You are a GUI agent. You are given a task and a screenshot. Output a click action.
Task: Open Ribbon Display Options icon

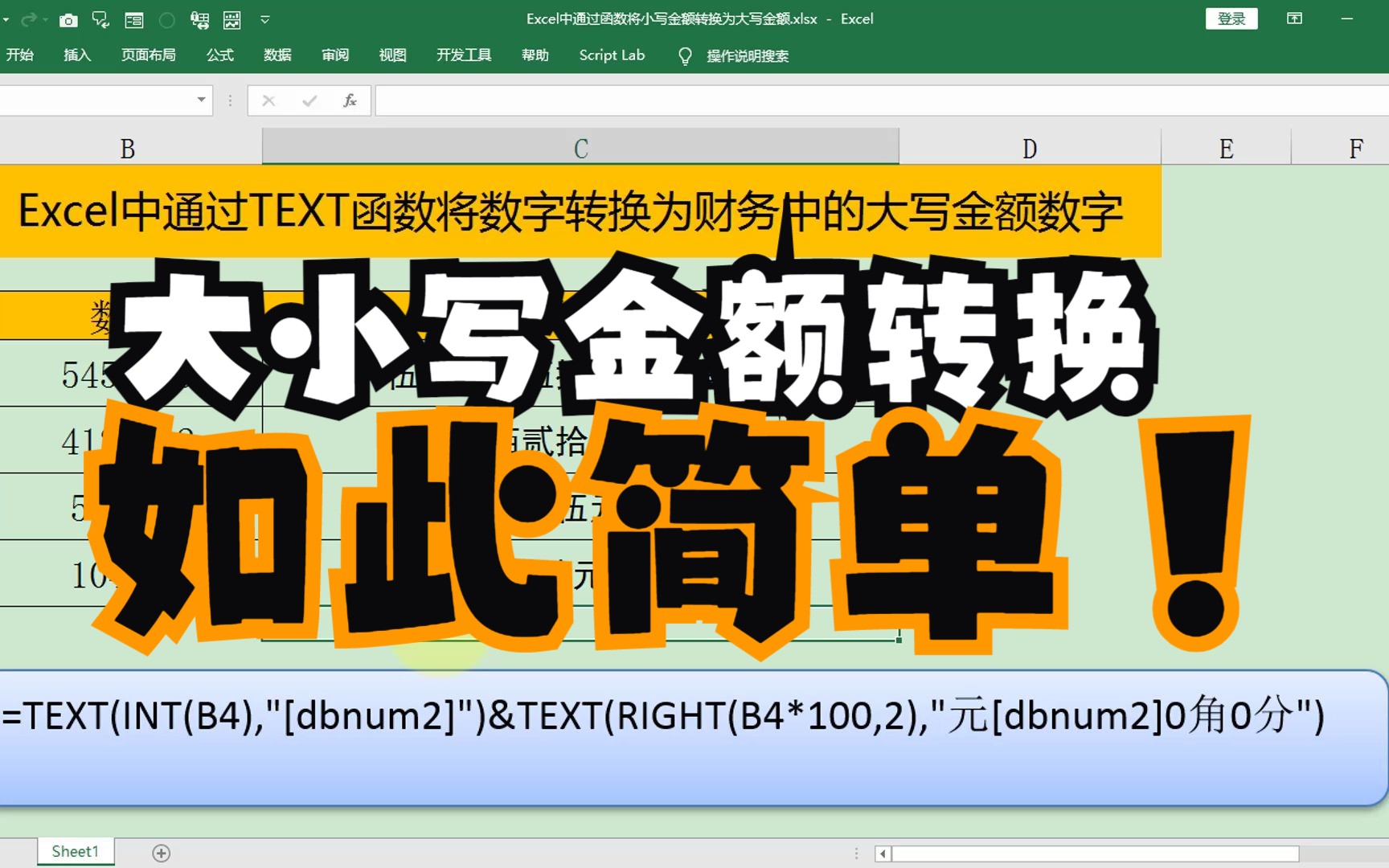tap(1294, 19)
